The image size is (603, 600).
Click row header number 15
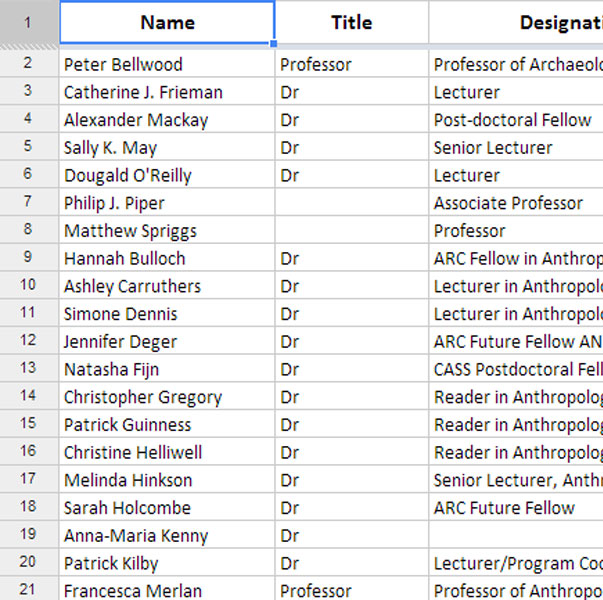click(27, 425)
